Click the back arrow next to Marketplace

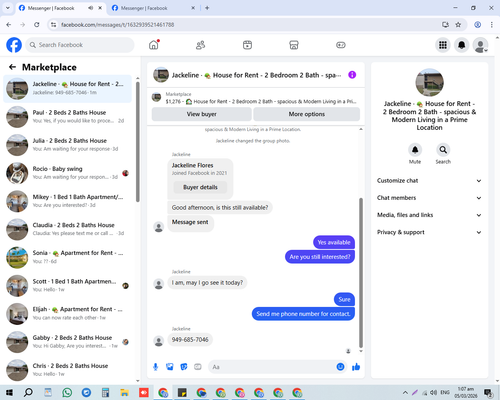pyautogui.click(x=12, y=67)
